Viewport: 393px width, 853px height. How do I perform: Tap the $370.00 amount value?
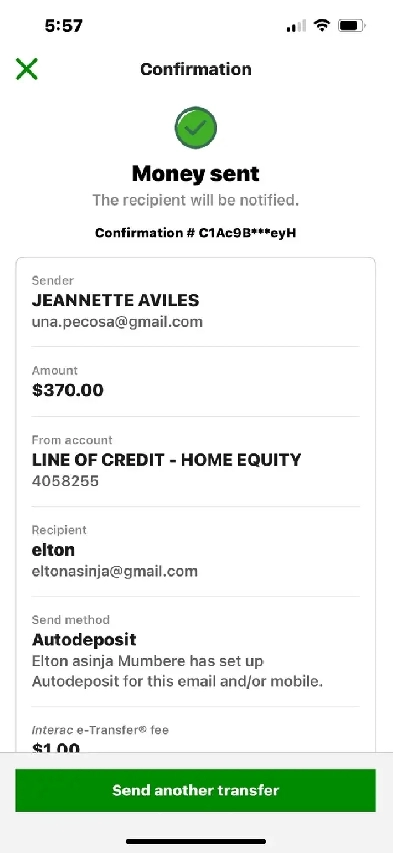(x=67, y=390)
